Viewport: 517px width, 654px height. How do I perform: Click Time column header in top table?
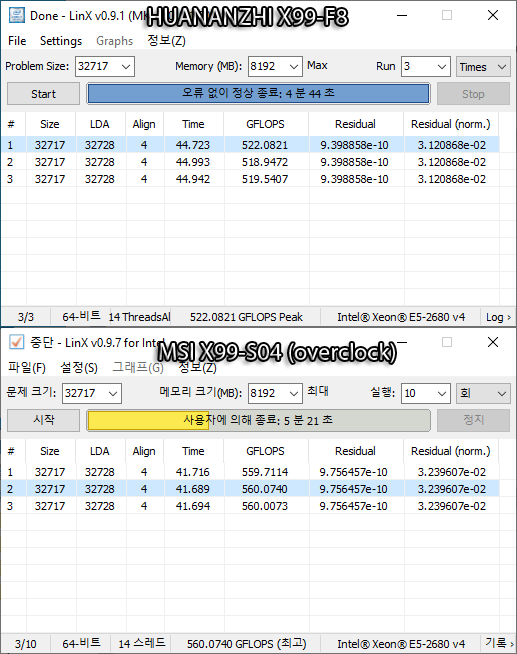193,124
